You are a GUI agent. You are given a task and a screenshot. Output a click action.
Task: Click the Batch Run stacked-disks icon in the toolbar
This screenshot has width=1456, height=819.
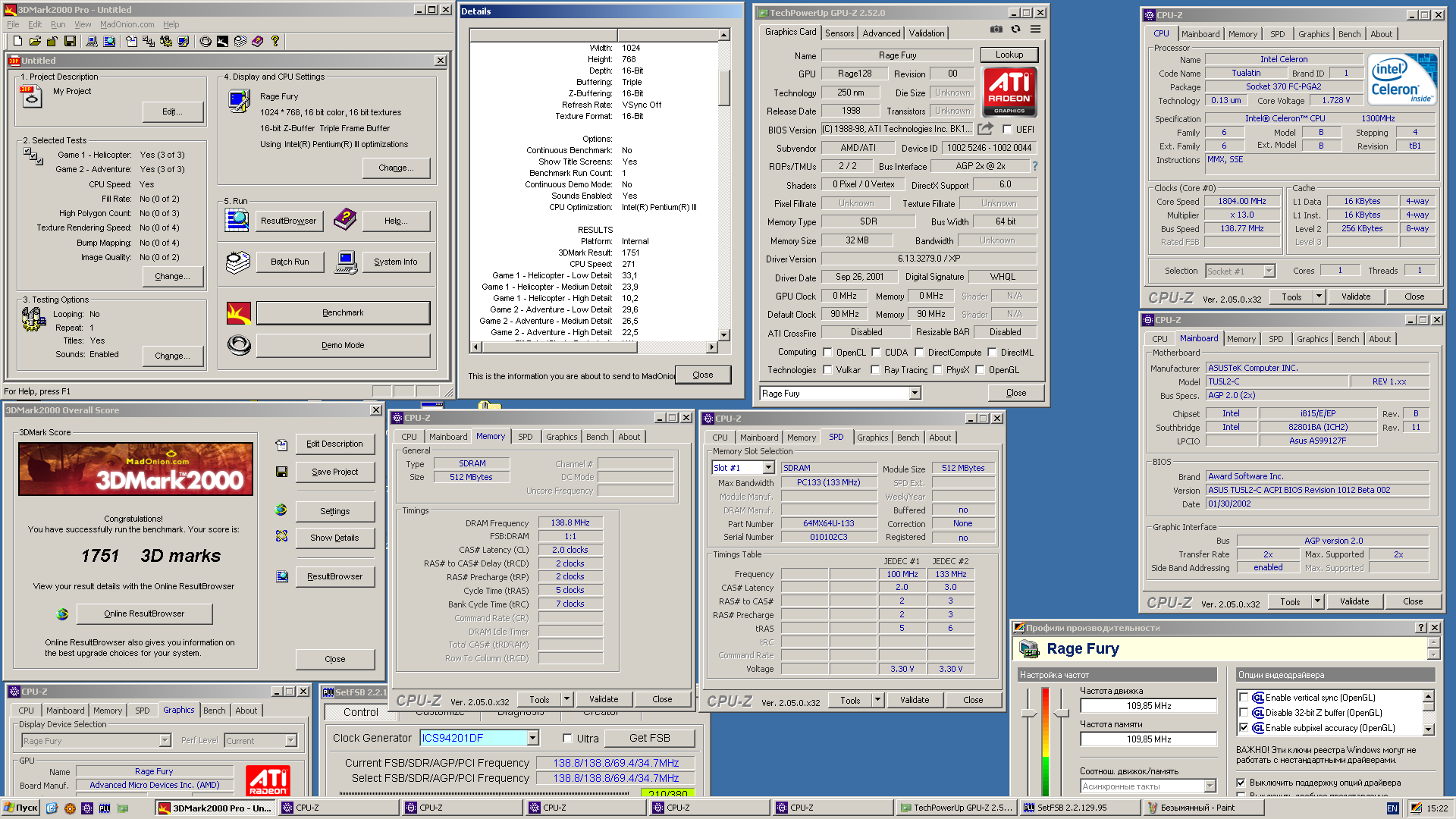click(240, 41)
